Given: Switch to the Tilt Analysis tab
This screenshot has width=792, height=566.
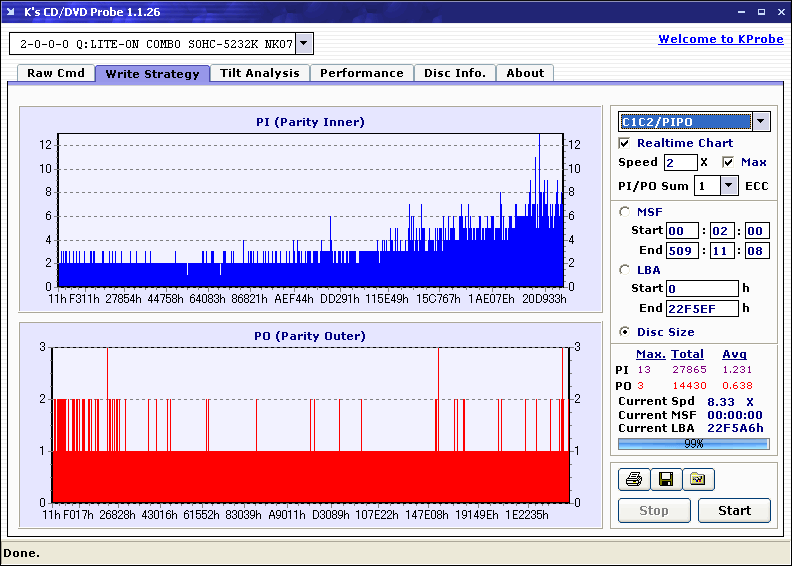Looking at the screenshot, I should pos(260,73).
